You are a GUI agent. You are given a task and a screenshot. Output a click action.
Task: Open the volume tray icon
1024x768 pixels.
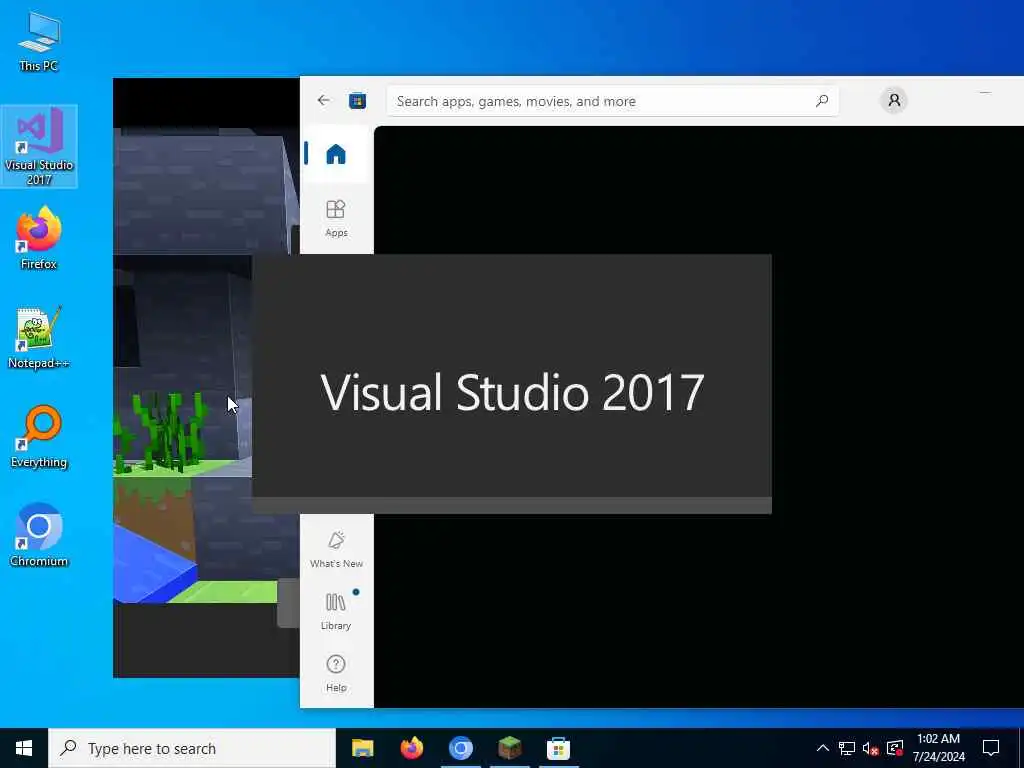(871, 748)
